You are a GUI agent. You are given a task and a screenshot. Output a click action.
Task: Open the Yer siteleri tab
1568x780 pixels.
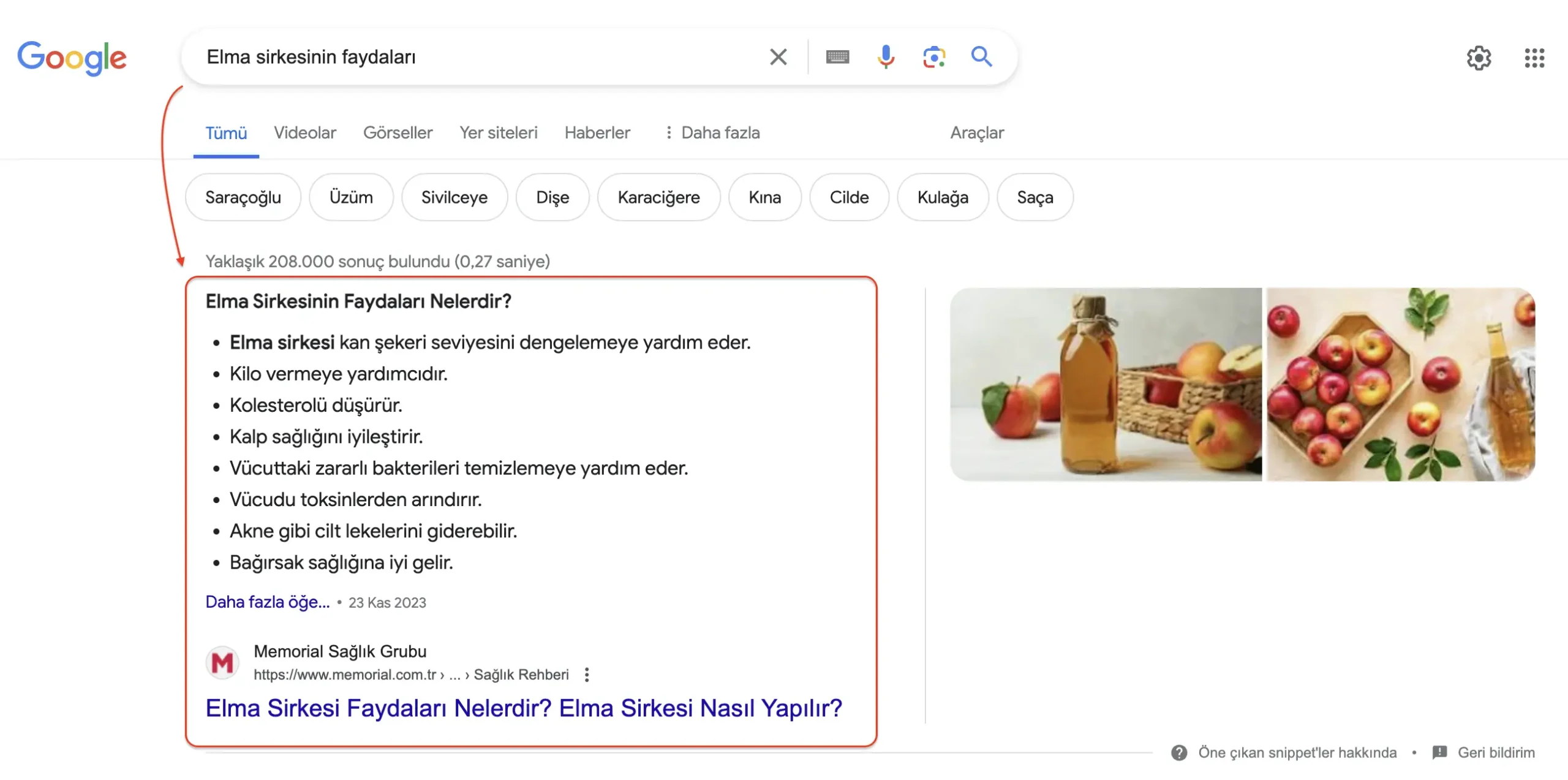click(x=499, y=133)
